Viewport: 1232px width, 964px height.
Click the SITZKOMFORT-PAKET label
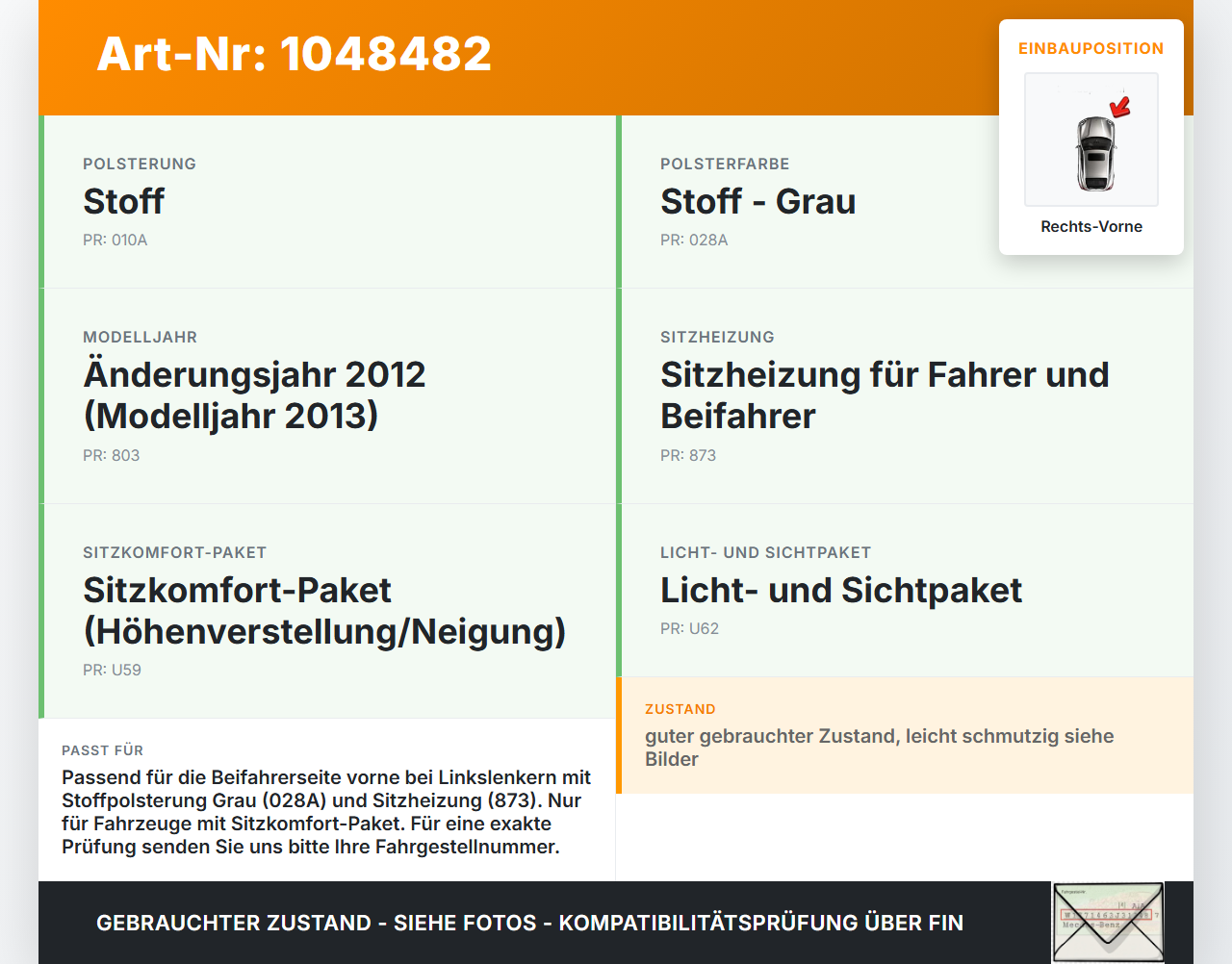coord(174,552)
